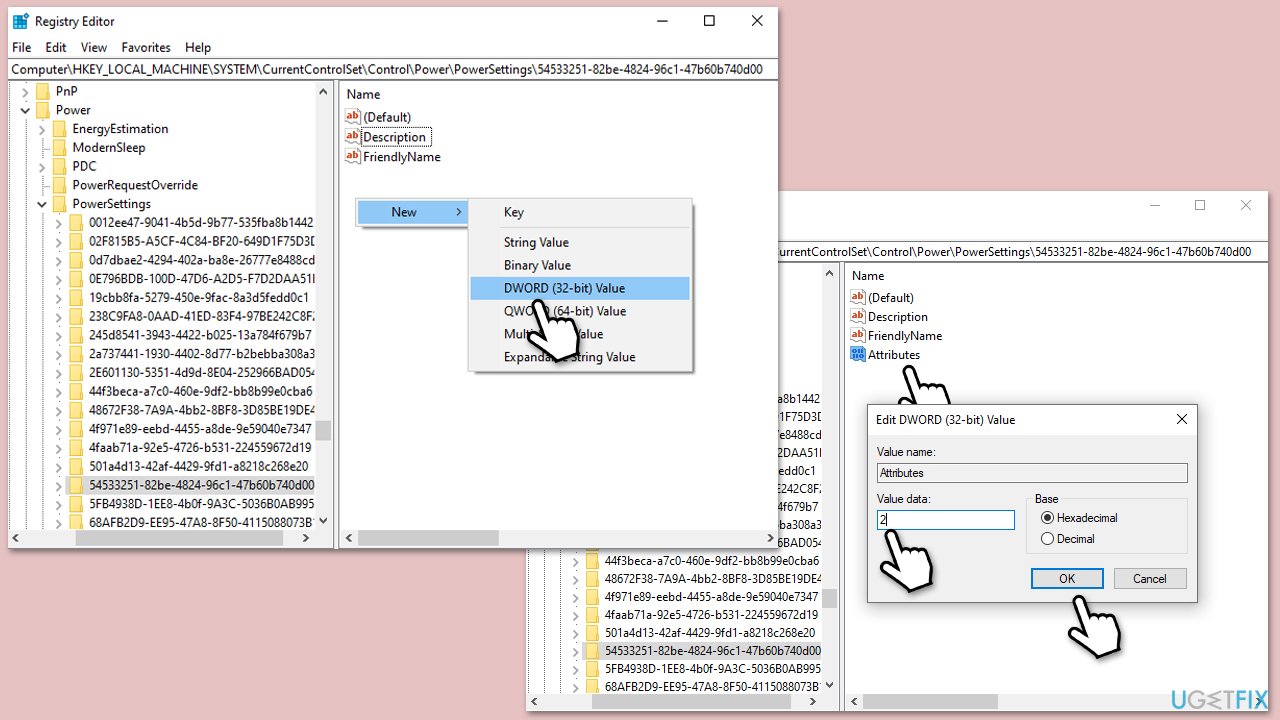Select the EnergyEstimation folder icon
This screenshot has height=720, width=1280.
(x=59, y=129)
